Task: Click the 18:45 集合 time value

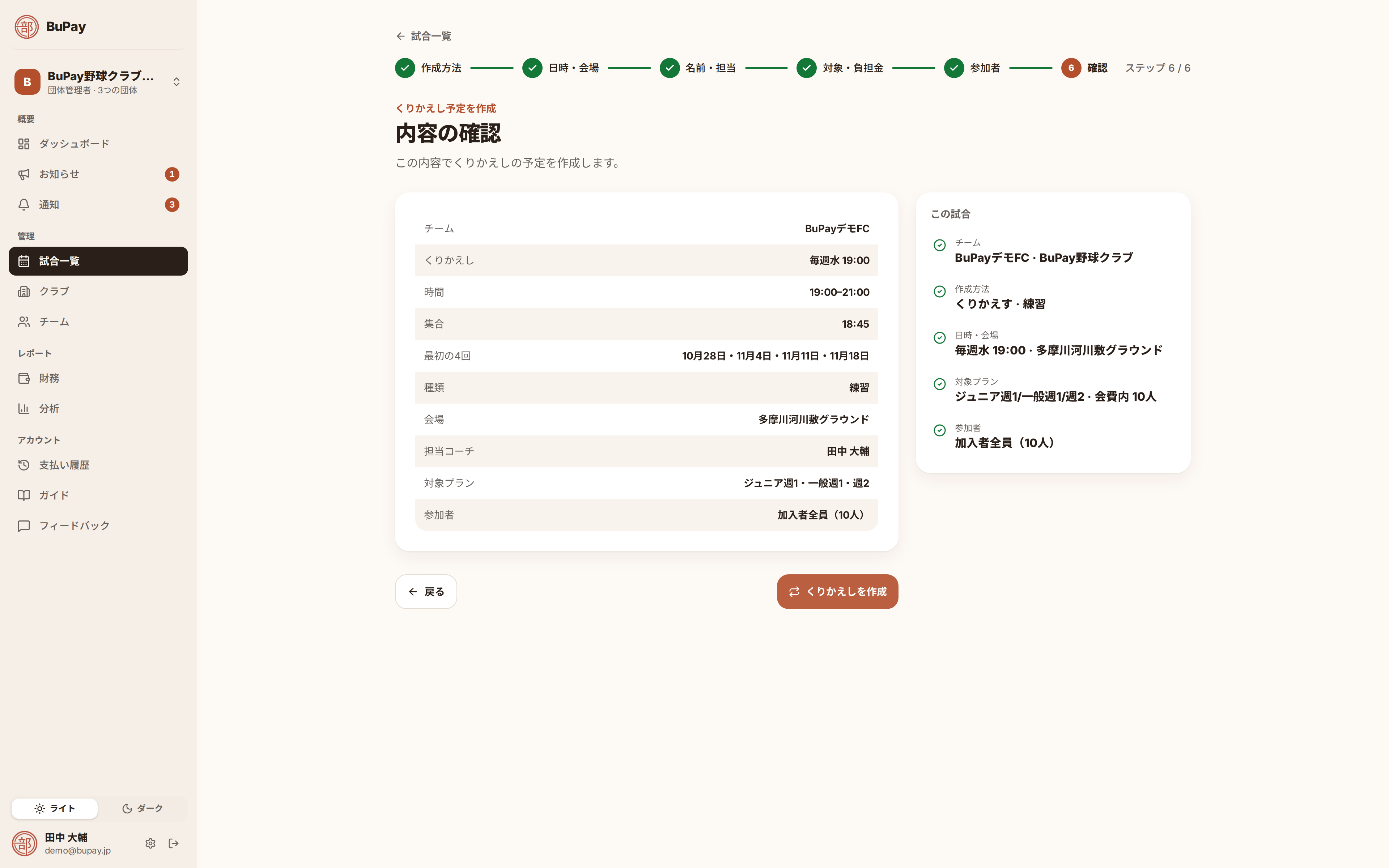Action: point(855,324)
